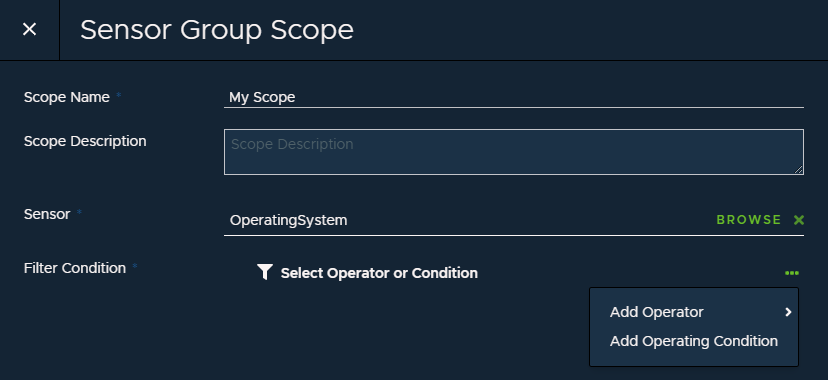Focus the Scope Name field with My Scope
Screen dimensions: 828x380
514,97
